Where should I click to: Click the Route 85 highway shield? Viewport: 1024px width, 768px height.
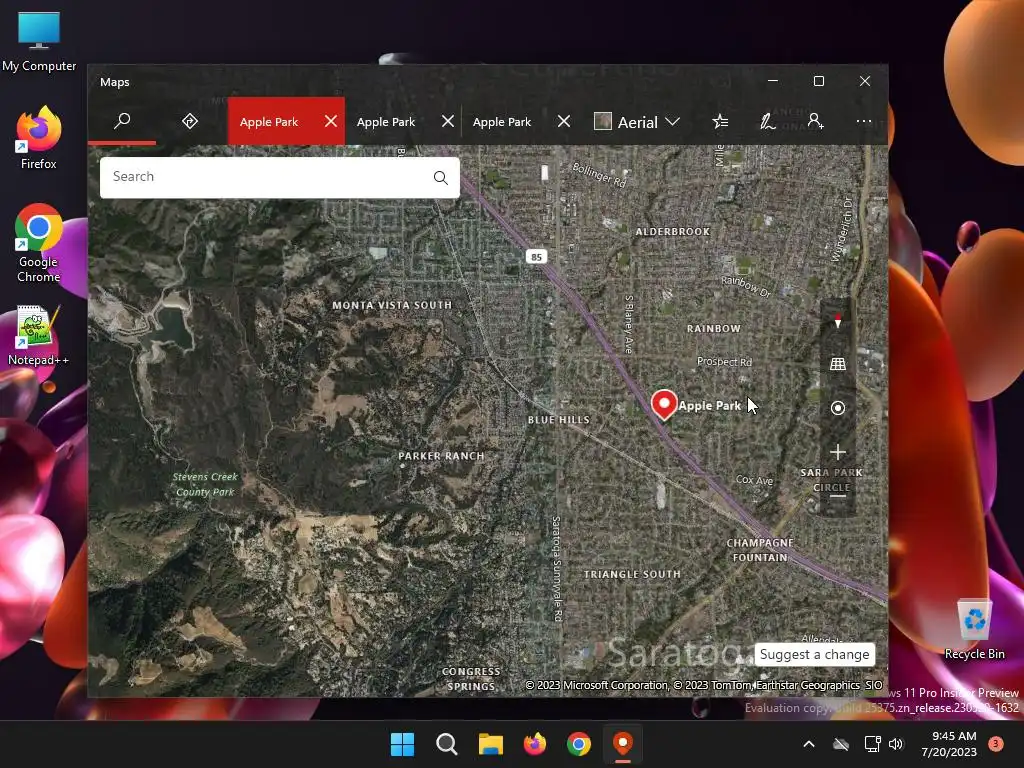click(x=536, y=257)
